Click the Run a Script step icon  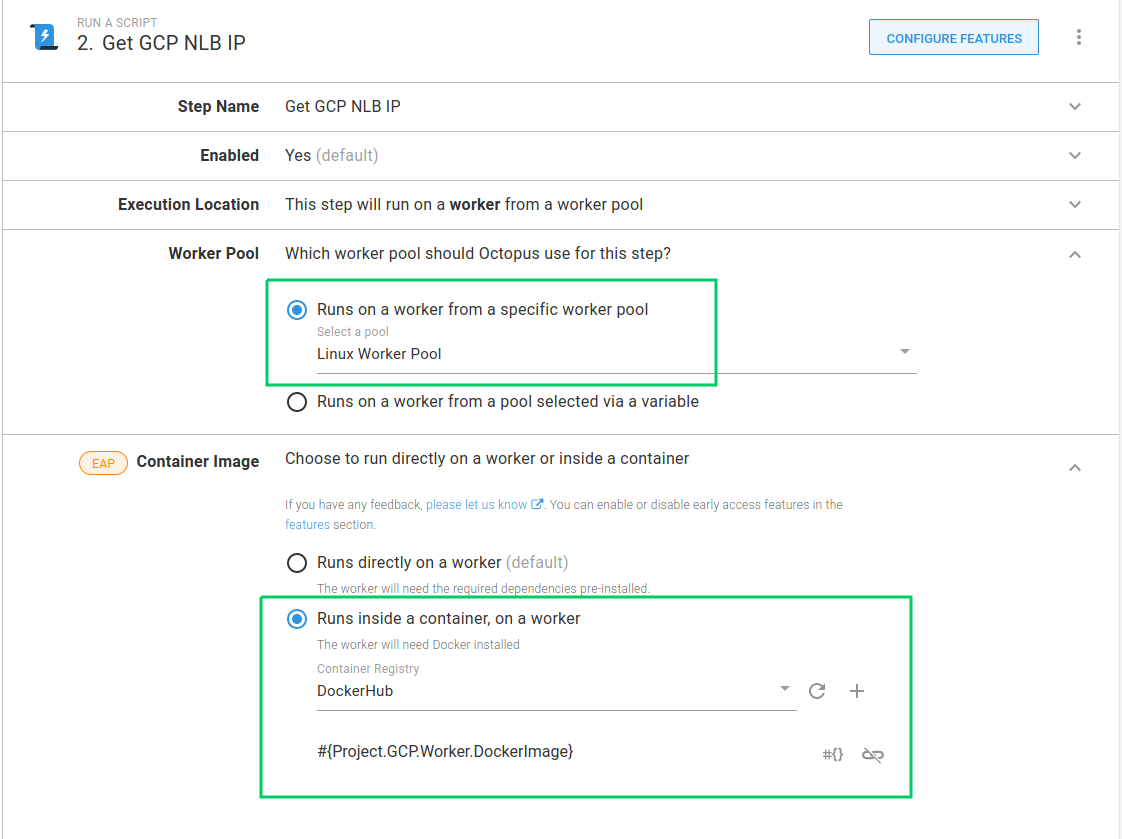point(45,37)
